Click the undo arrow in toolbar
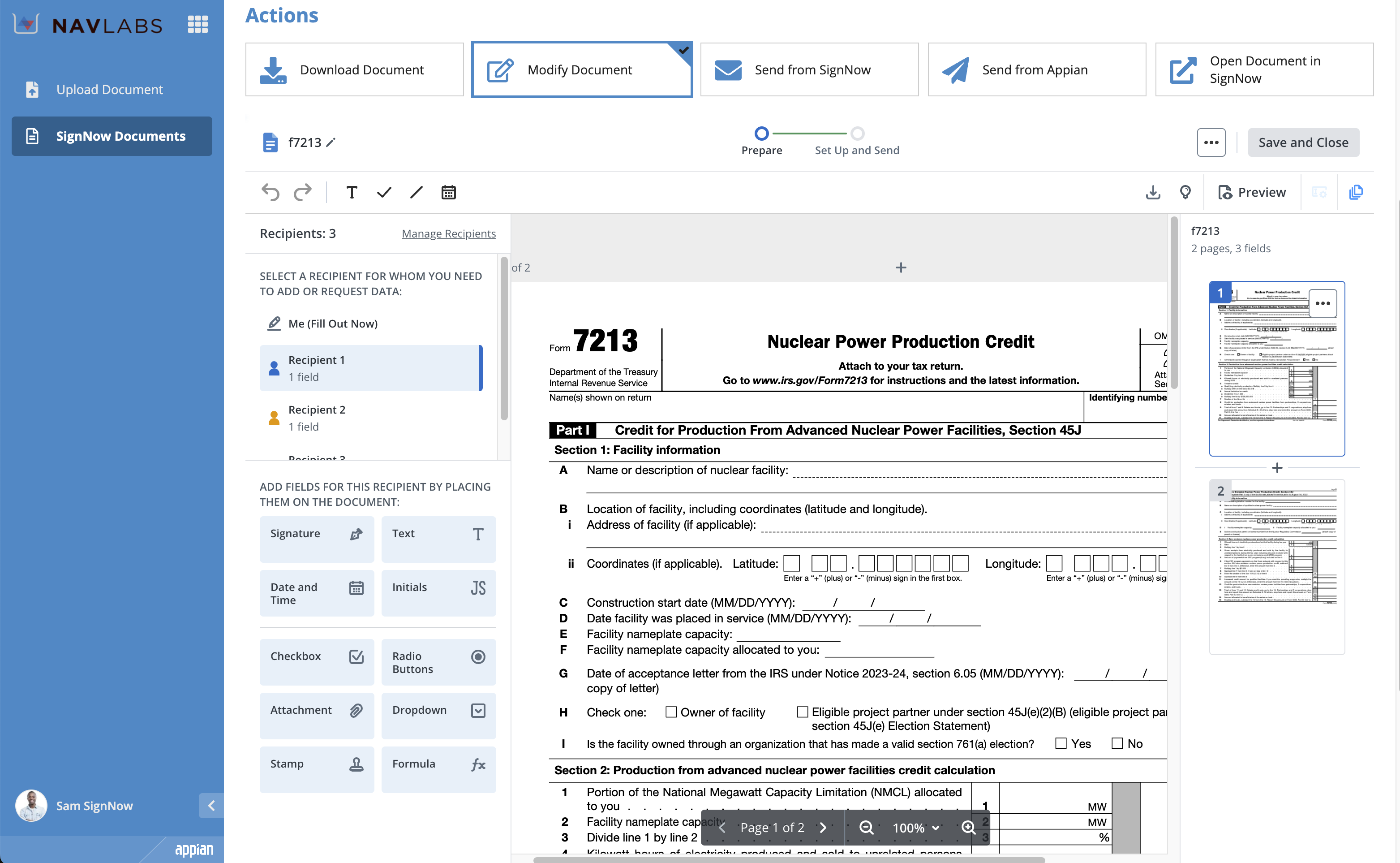 271,192
